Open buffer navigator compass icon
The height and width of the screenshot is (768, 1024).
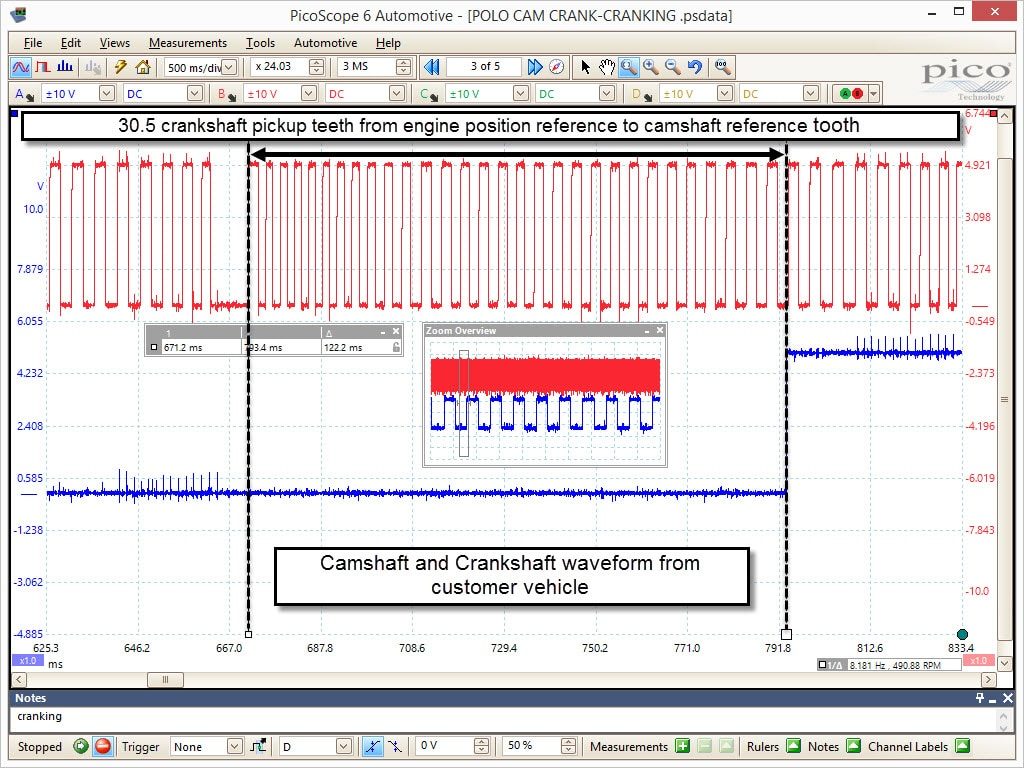556,67
